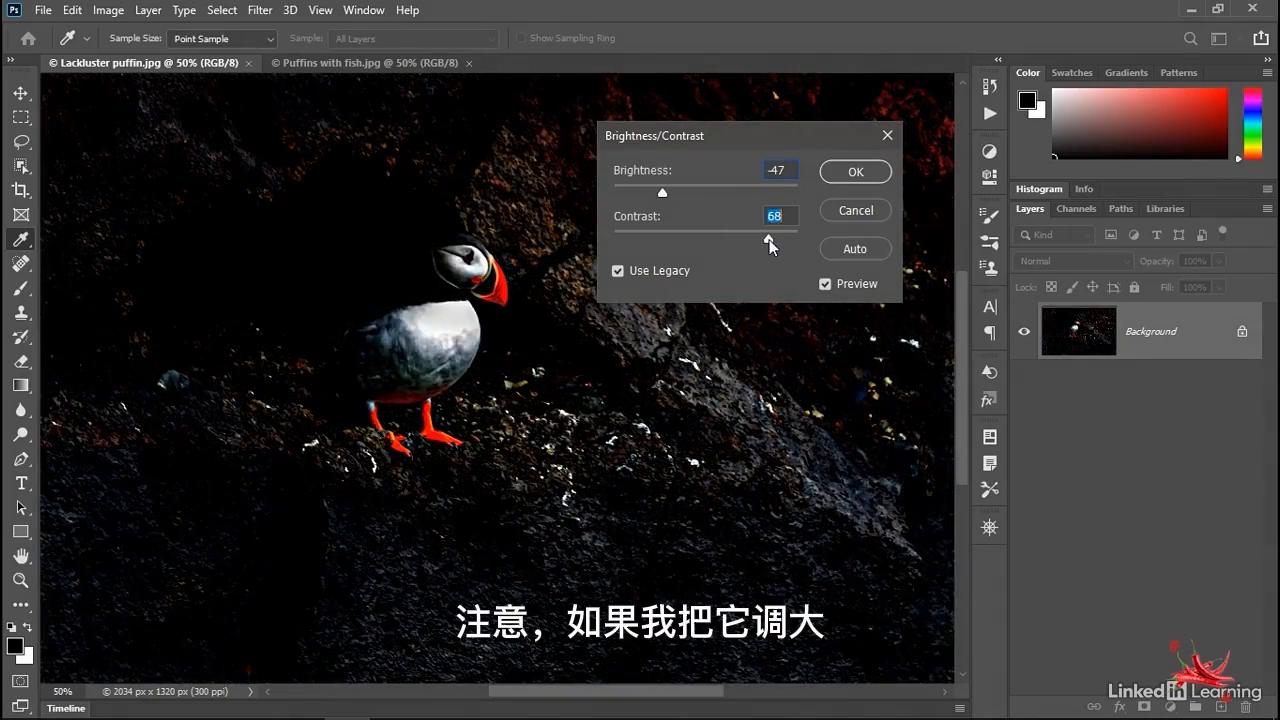This screenshot has width=1280, height=720.
Task: Switch to the Channels tab
Action: click(1076, 208)
